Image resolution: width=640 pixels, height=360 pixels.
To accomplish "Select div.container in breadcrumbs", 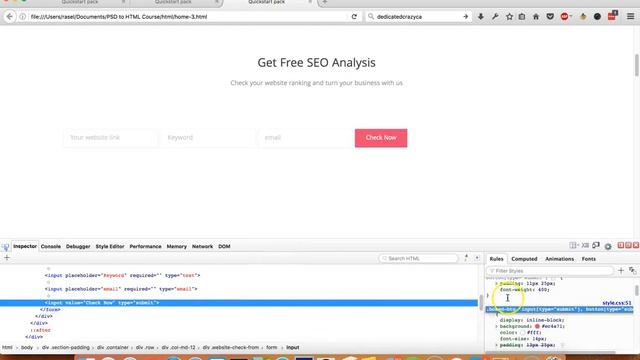I will coord(113,347).
